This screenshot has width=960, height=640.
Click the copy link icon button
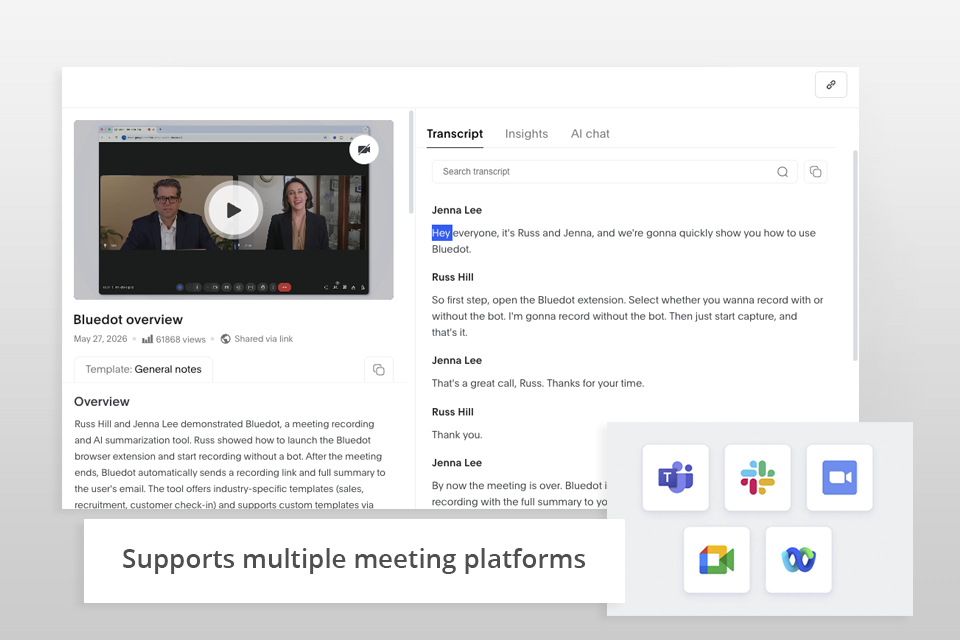[x=831, y=85]
